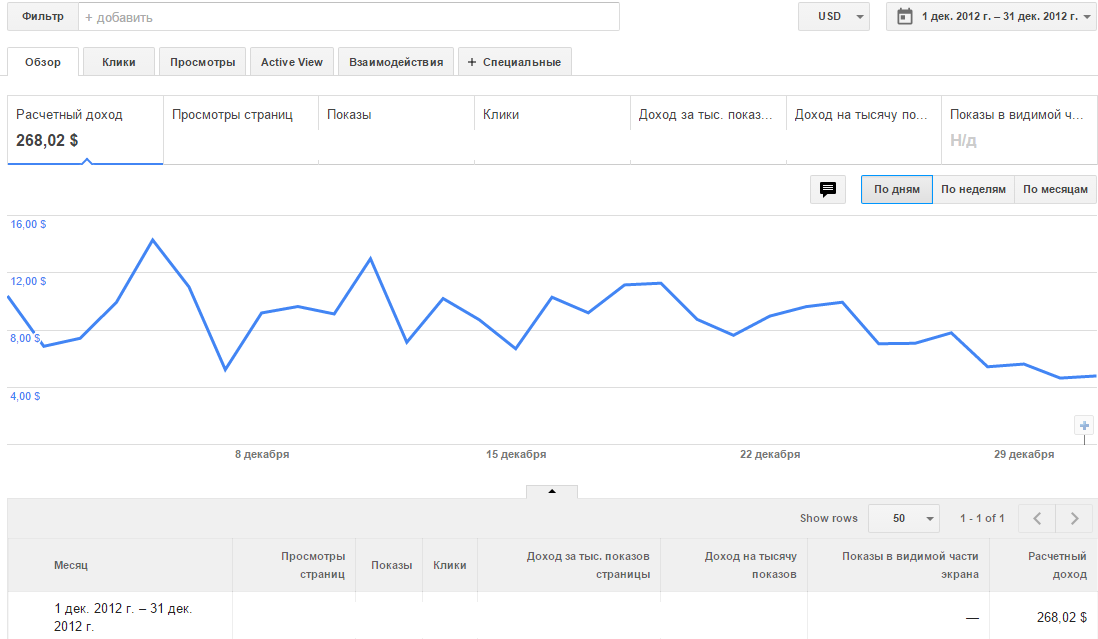1098x639 pixels.
Task: Switch to the Взаимодействия tab
Action: point(396,62)
